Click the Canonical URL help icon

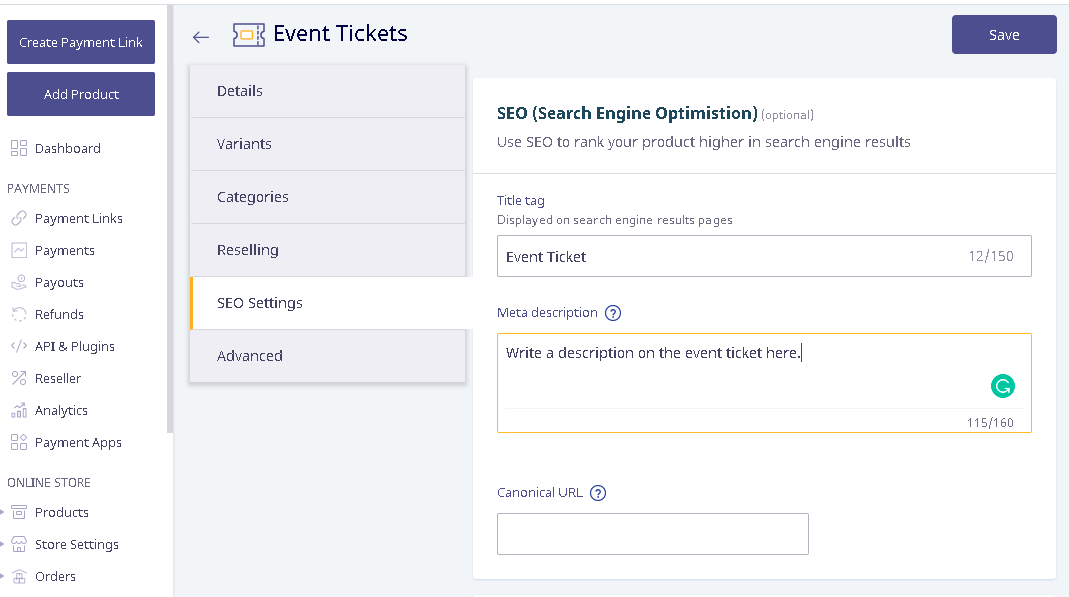point(598,493)
